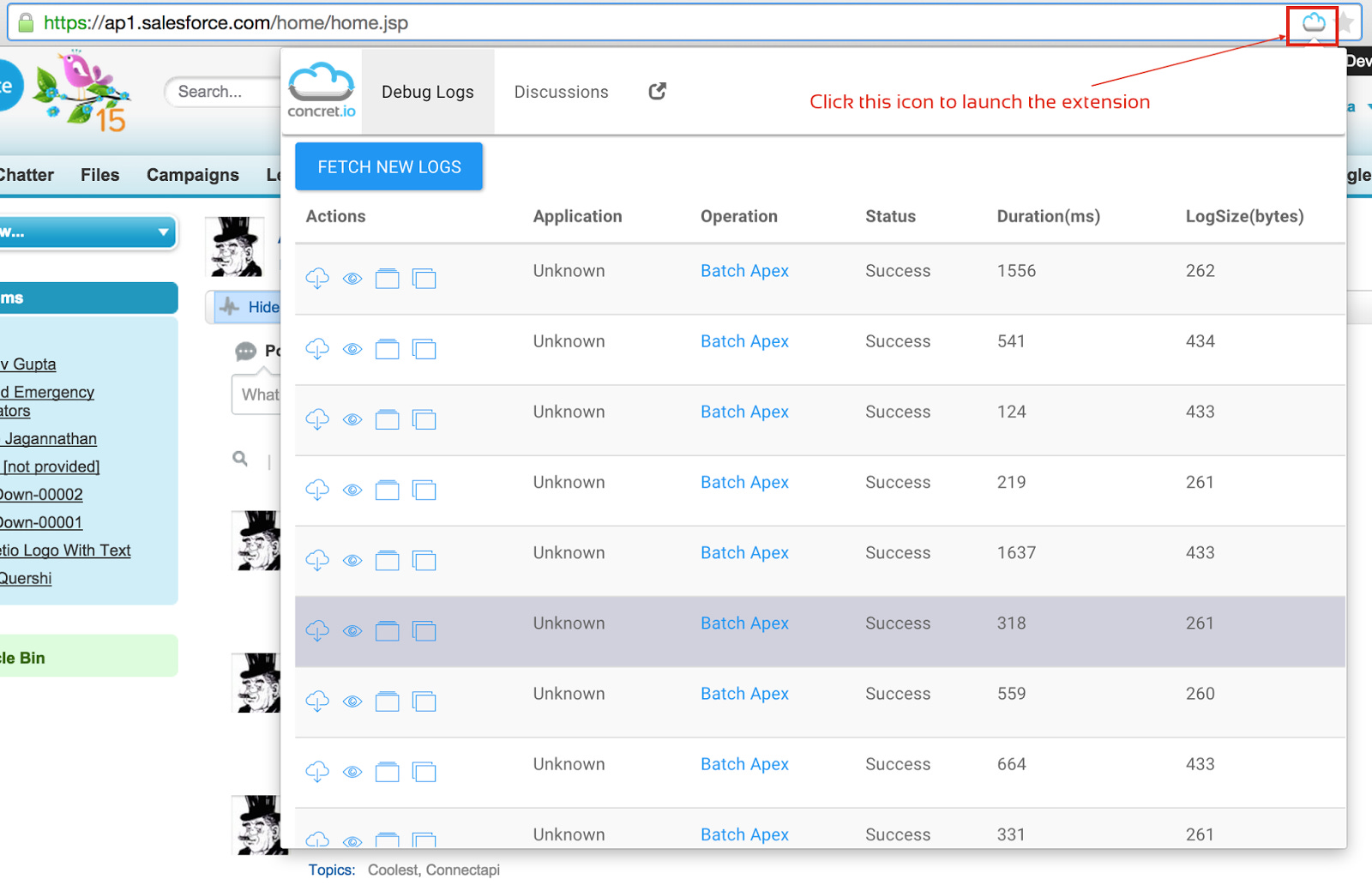
Task: Switch to the Debug Logs tab
Action: (x=428, y=92)
